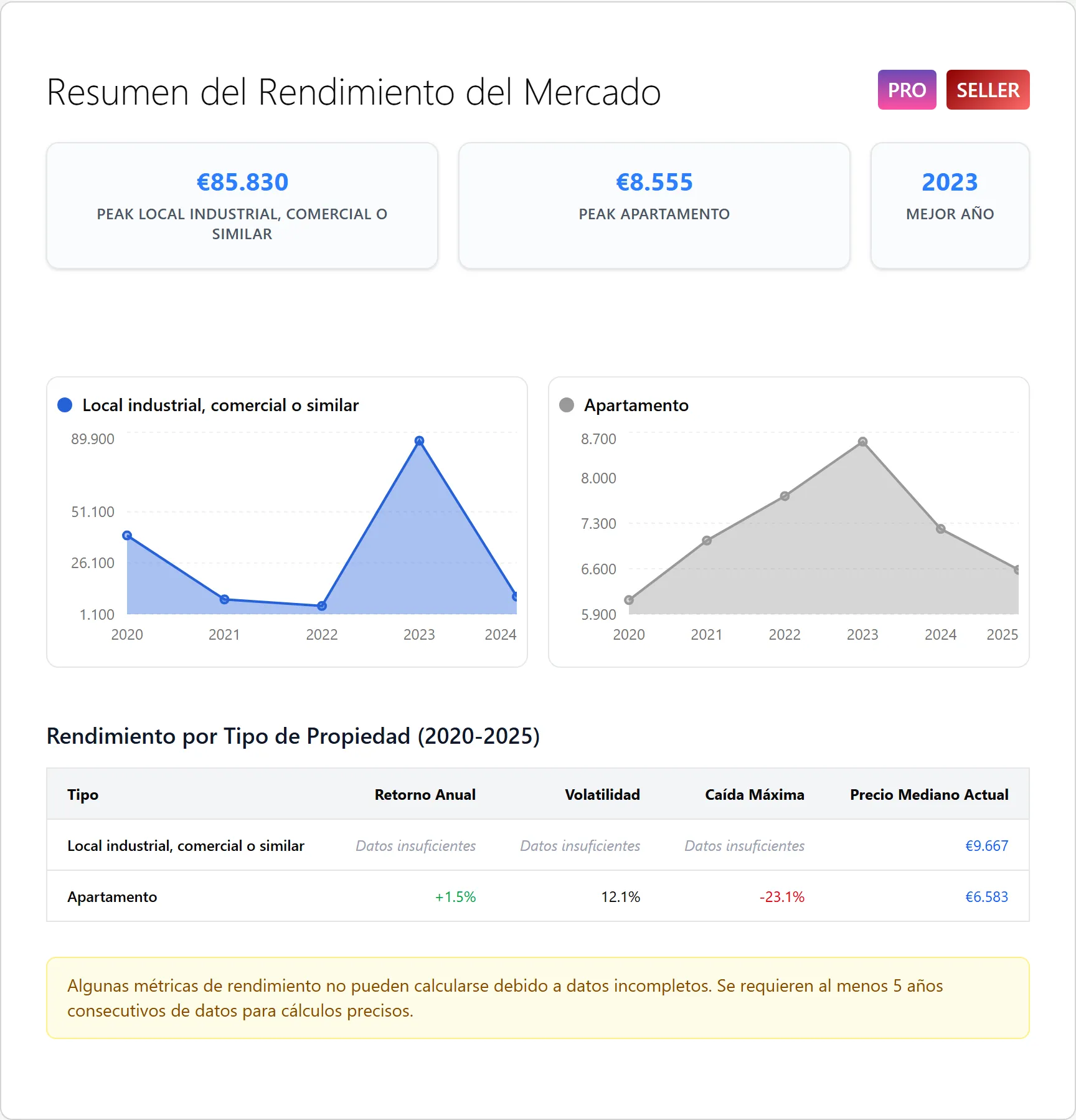Image resolution: width=1076 pixels, height=1120 pixels.
Task: Click the 12.1% volatility value
Action: tap(621, 897)
